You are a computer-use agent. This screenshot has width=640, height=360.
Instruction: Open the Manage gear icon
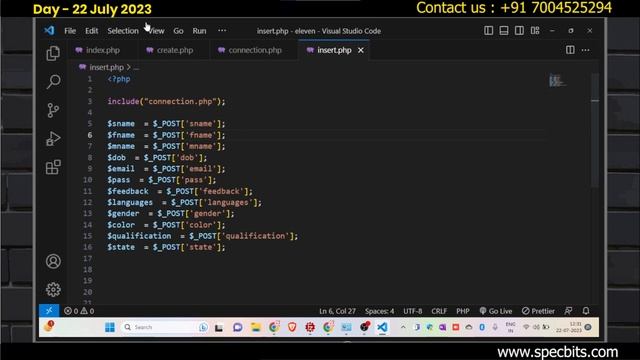point(53,289)
